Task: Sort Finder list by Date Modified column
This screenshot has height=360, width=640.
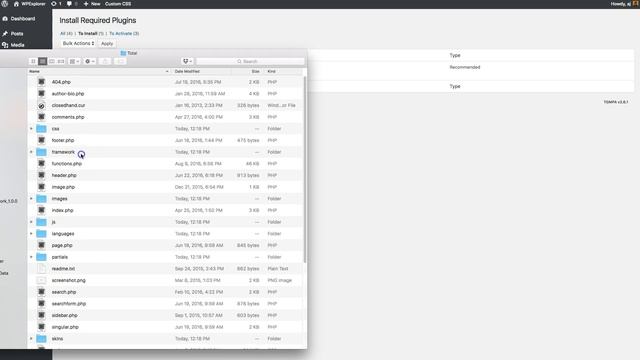Action: pyautogui.click(x=201, y=71)
